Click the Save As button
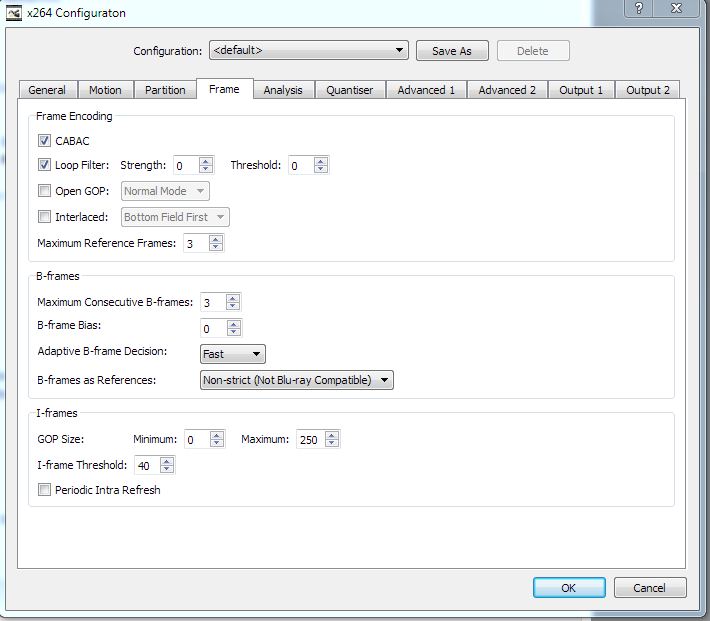Viewport: 710px width, 621px height. [x=452, y=51]
